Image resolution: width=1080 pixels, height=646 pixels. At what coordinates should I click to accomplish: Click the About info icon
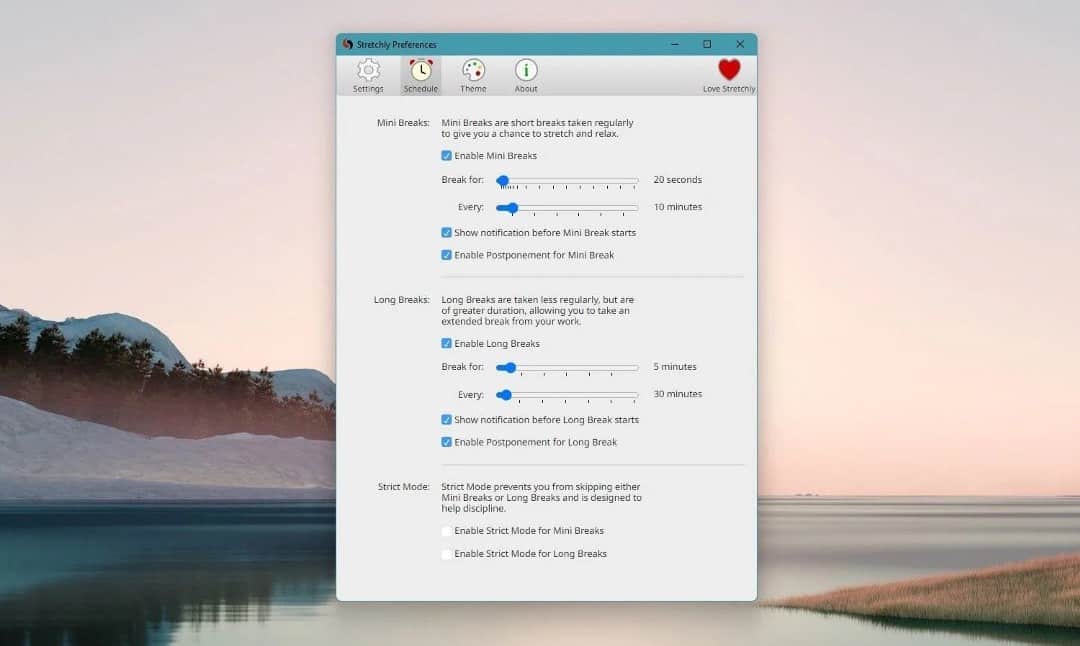coord(526,71)
